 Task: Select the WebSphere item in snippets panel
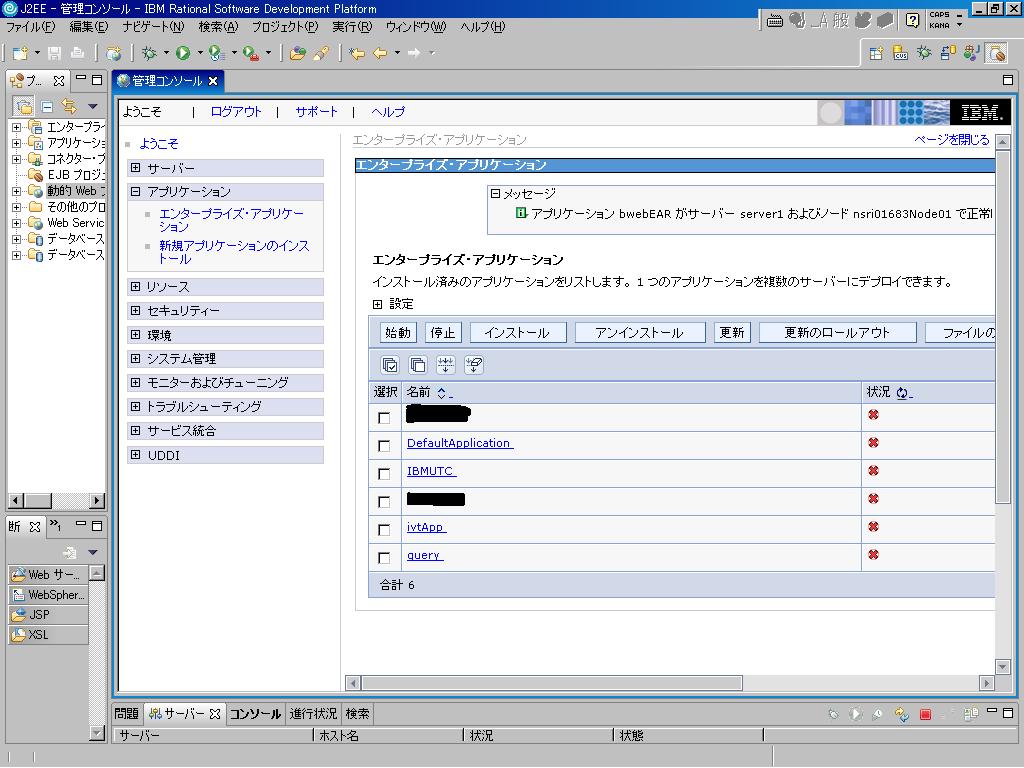pos(48,595)
